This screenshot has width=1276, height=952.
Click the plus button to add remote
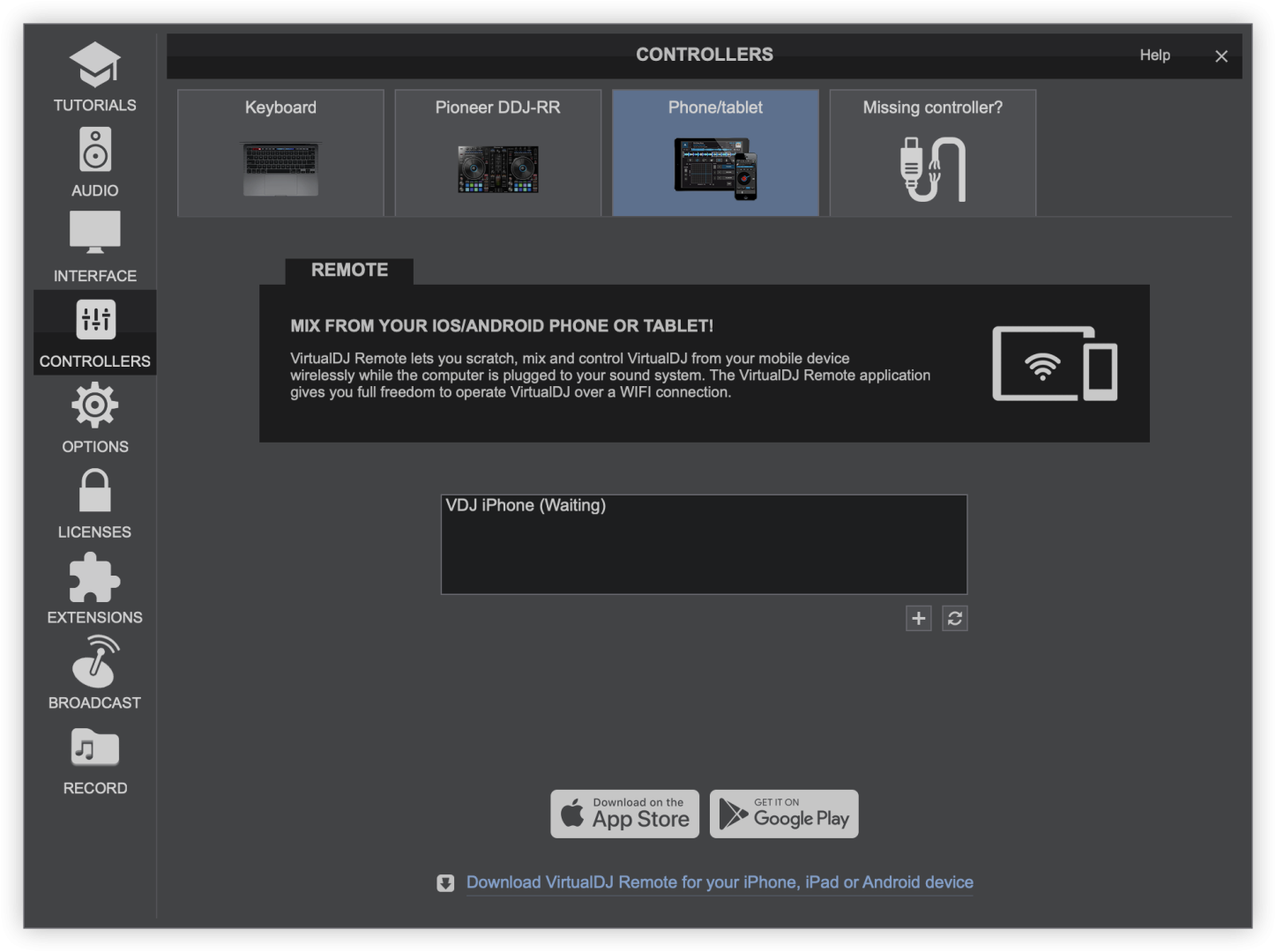(x=918, y=619)
